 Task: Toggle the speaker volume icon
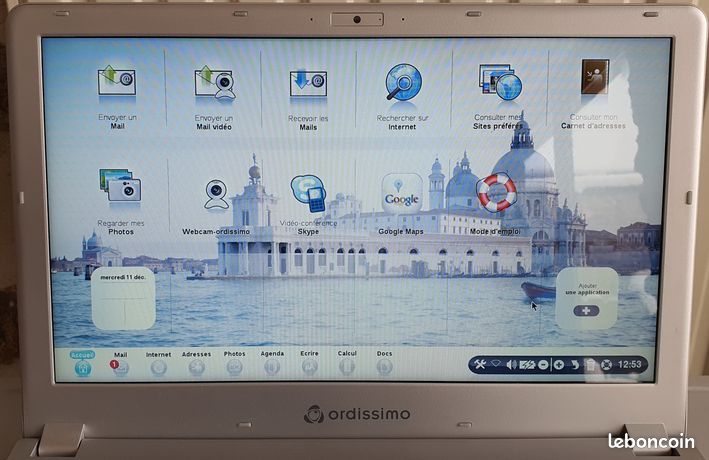click(511, 365)
